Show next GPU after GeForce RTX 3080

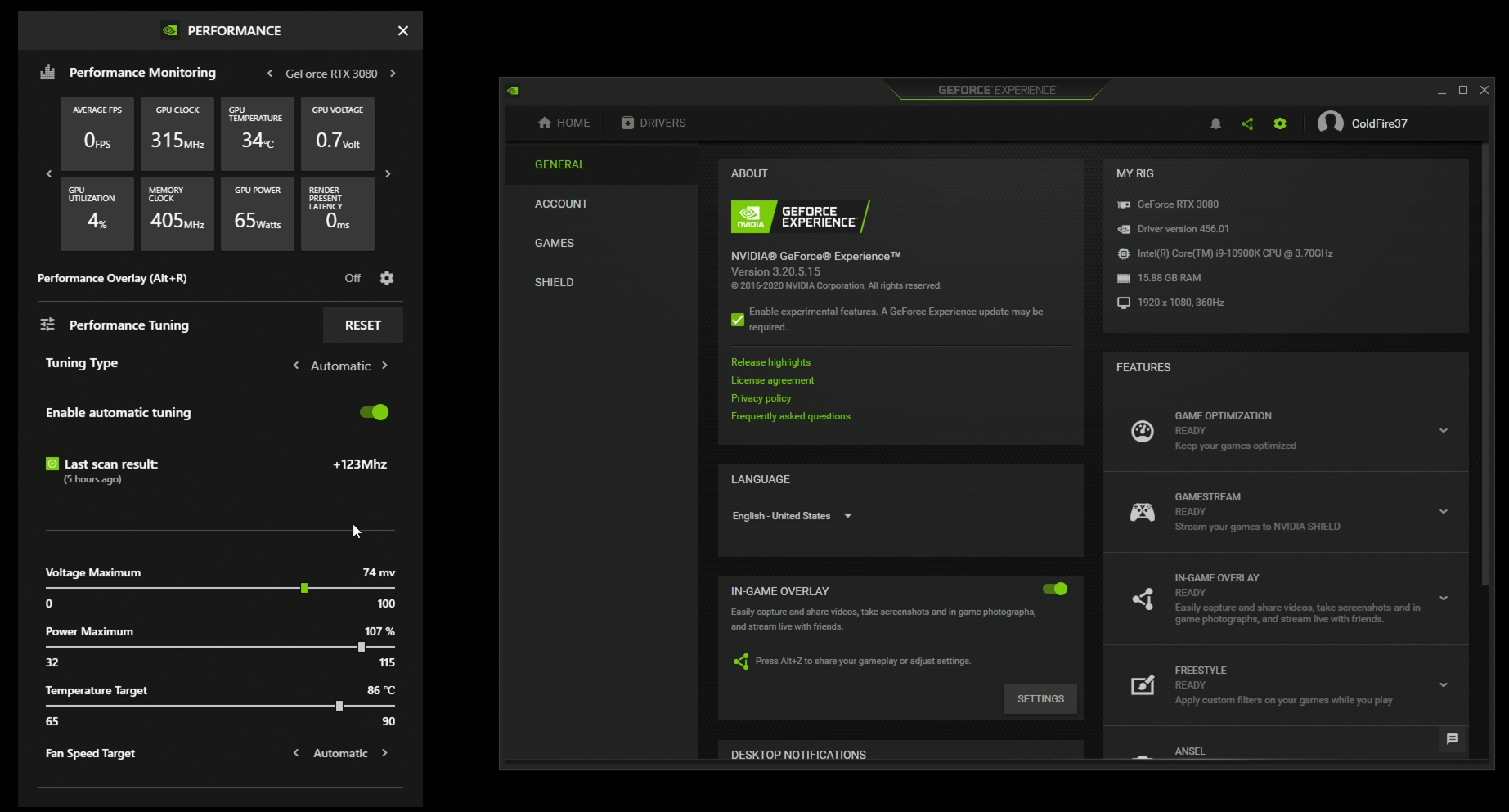click(x=393, y=74)
